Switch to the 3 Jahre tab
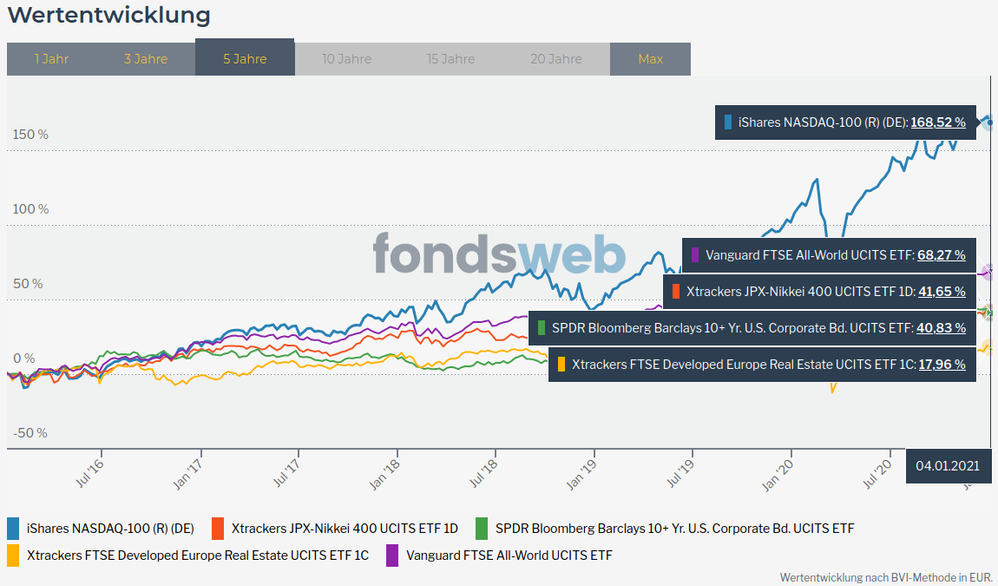 click(146, 59)
